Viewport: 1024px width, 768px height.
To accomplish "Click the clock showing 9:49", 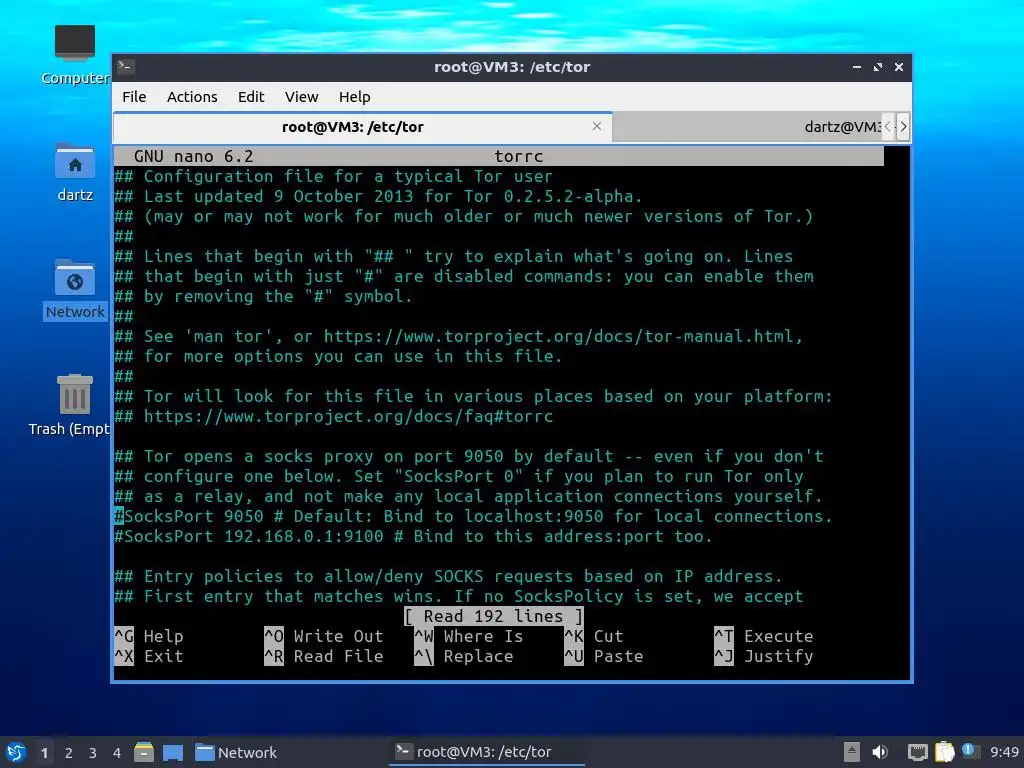I will click(1004, 752).
